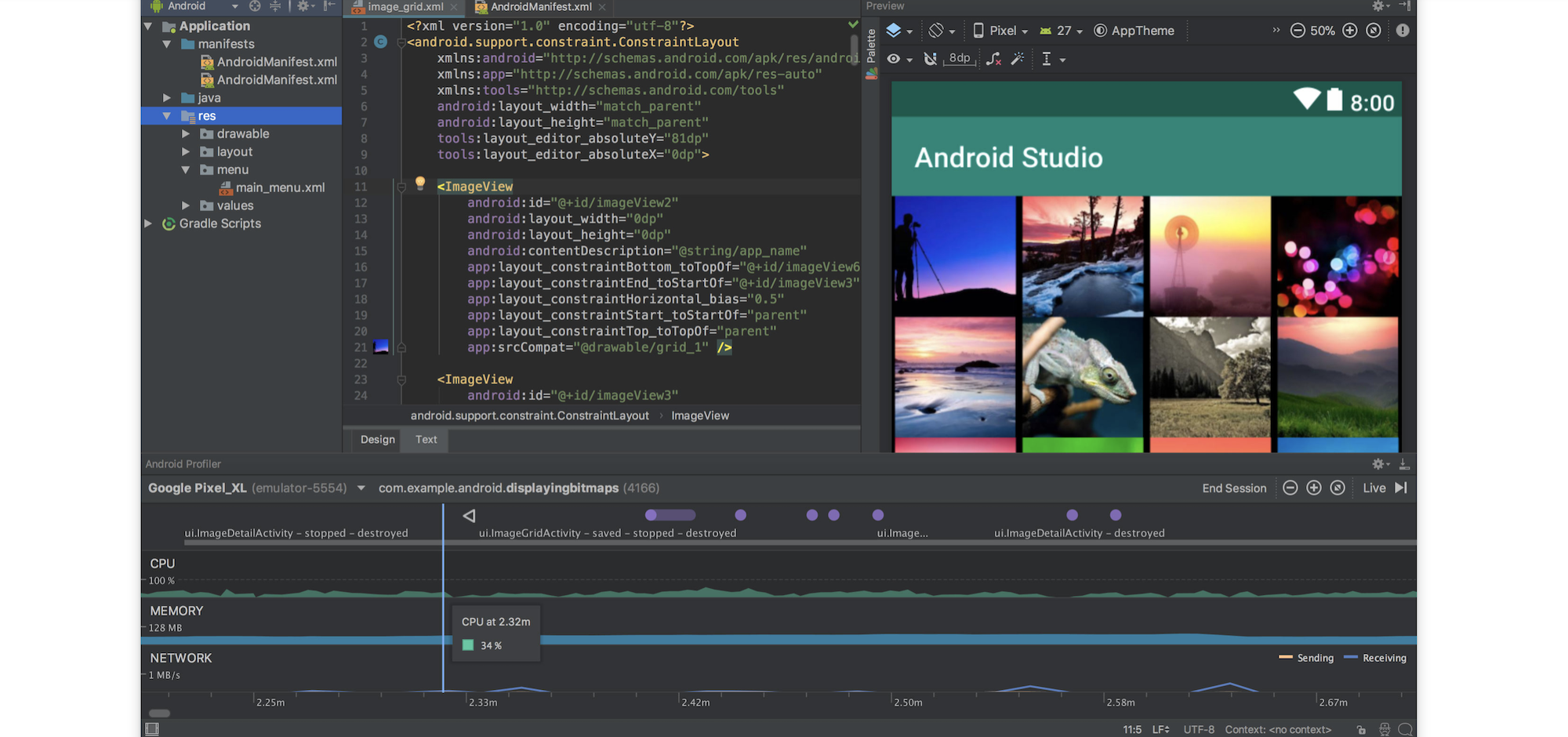Toggle the autoconnect magnet icon
Viewport: 1568px width, 737px height.
(931, 59)
